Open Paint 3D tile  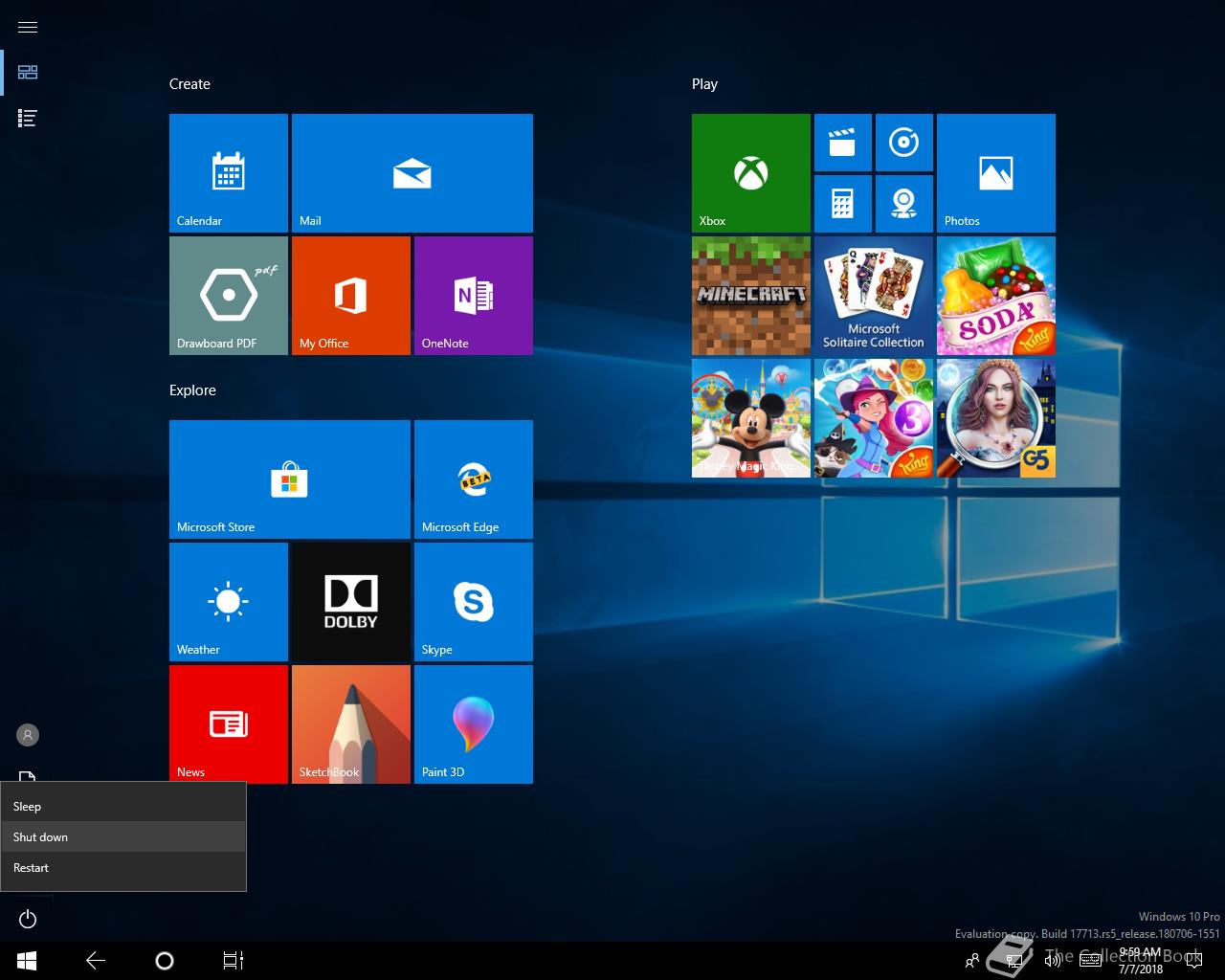[x=474, y=724]
